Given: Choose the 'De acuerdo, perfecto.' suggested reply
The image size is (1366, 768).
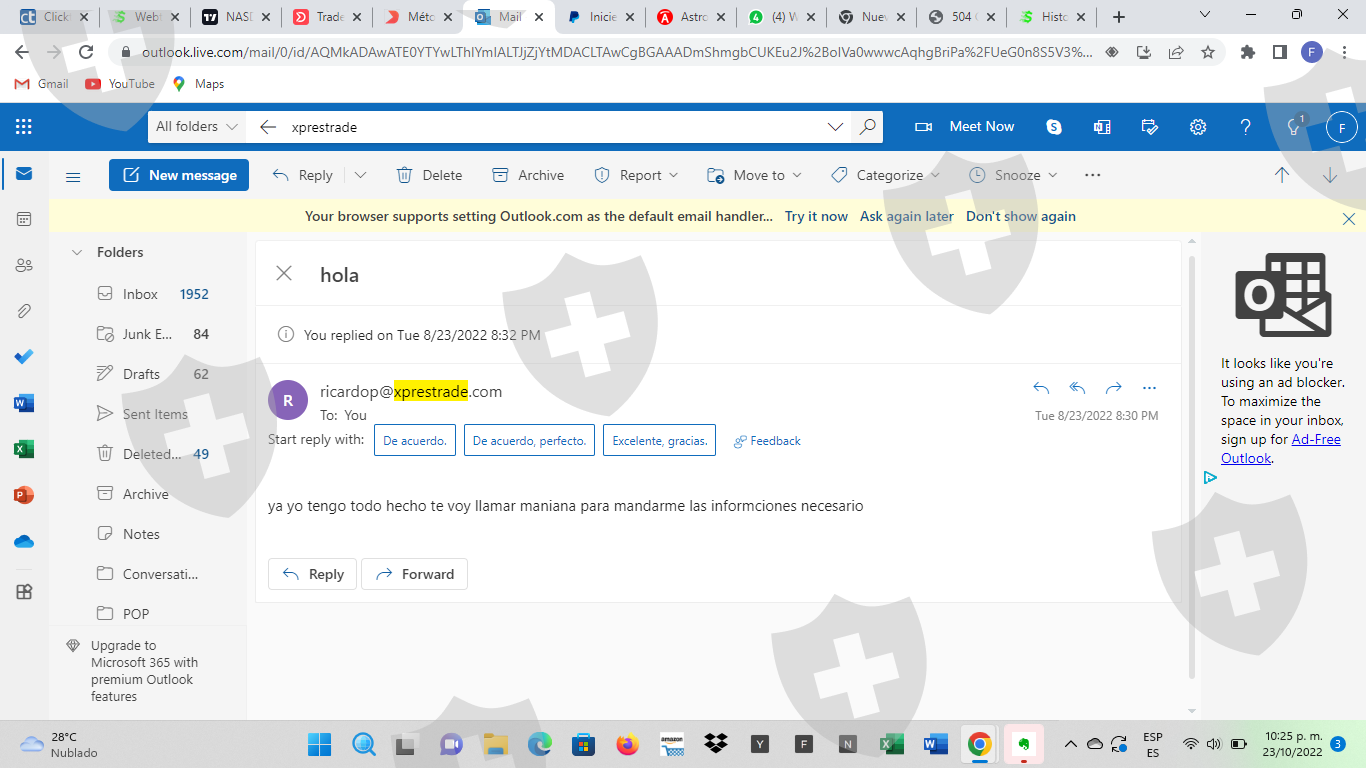Looking at the screenshot, I should pyautogui.click(x=530, y=441).
